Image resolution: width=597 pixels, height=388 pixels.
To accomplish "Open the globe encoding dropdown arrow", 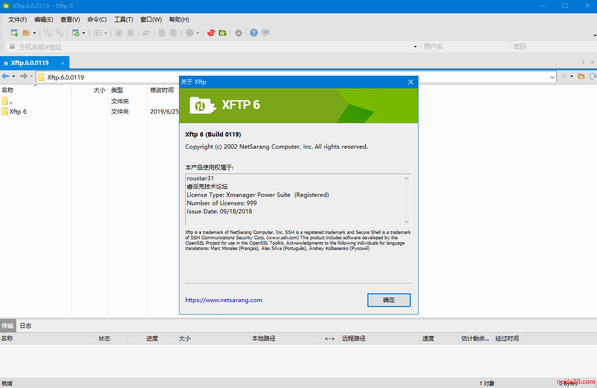I will pos(197,33).
